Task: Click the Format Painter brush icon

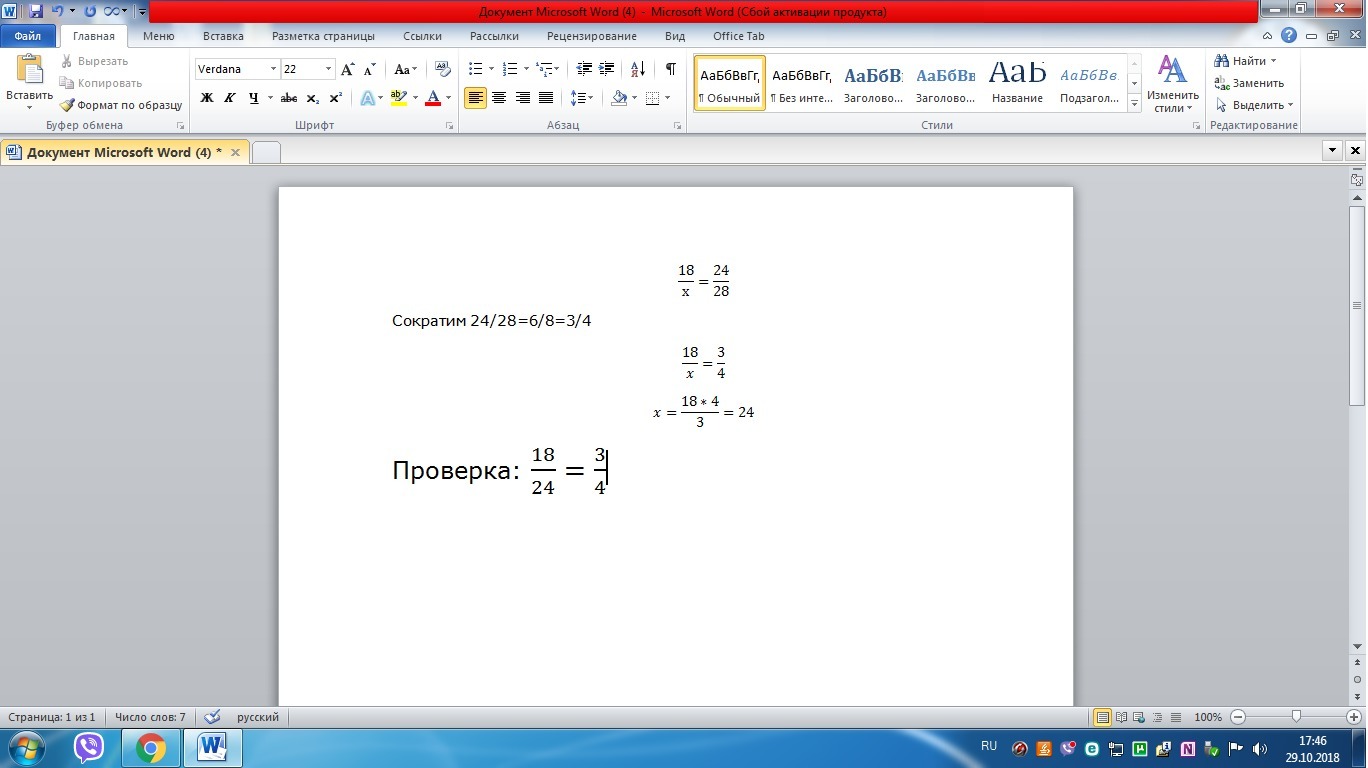Action: 68,105
